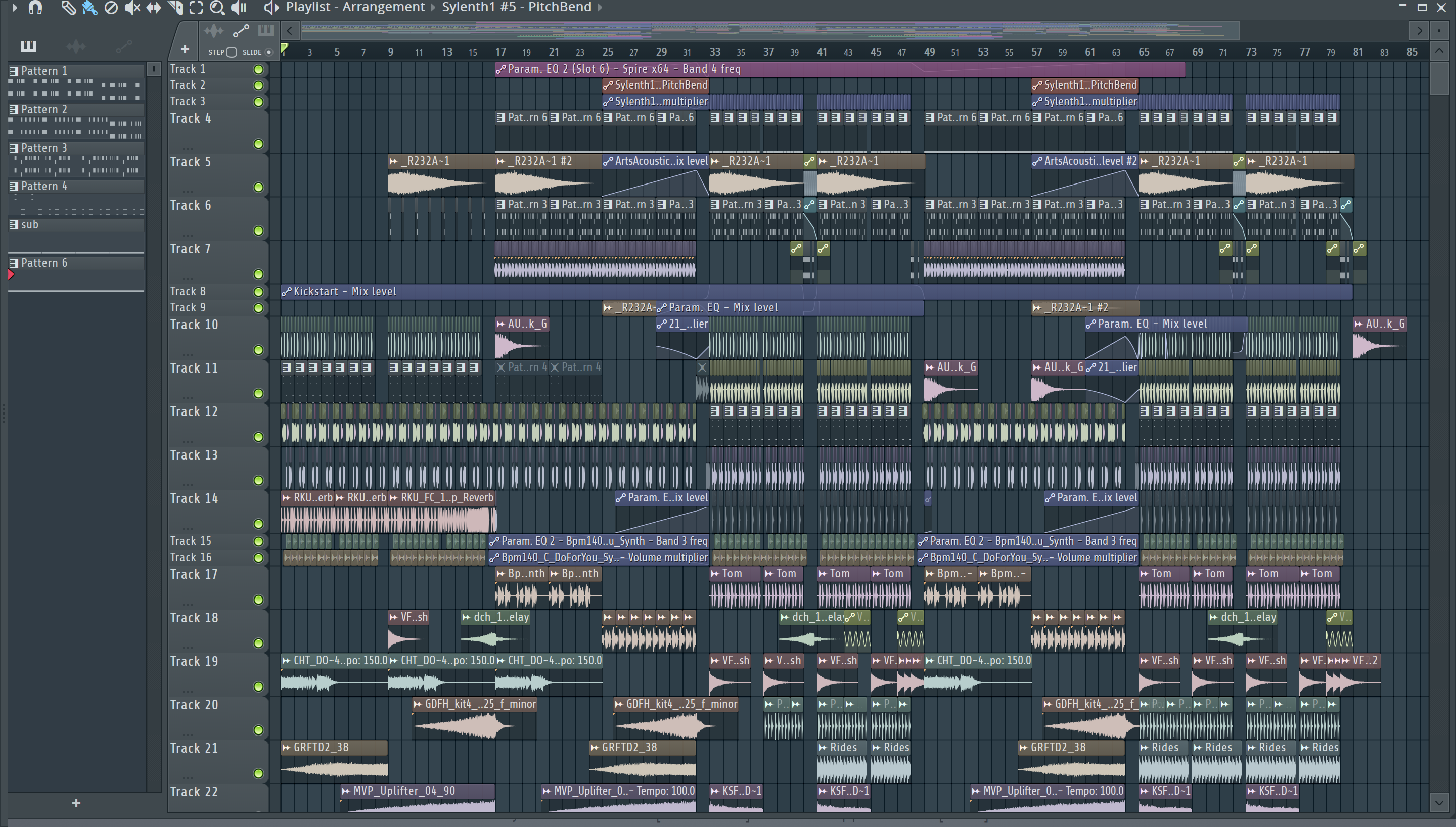The height and width of the screenshot is (827, 1456).
Task: Mute Track 15 using its green light
Action: [258, 541]
